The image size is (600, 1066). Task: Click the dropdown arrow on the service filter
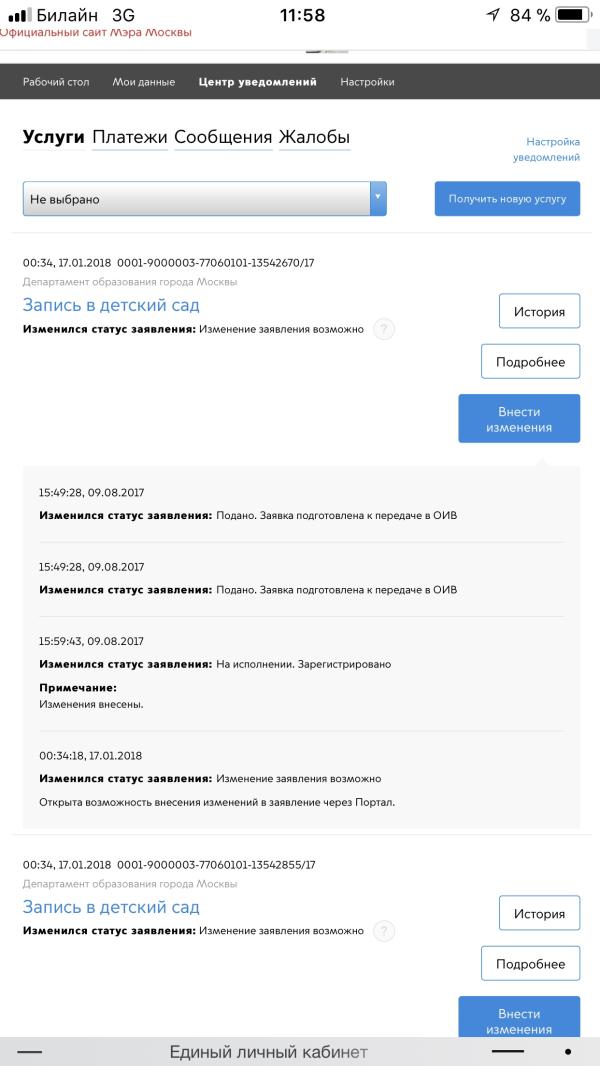(378, 198)
